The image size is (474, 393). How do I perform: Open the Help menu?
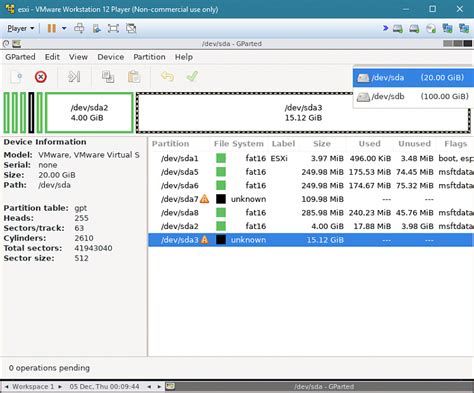coord(184,57)
